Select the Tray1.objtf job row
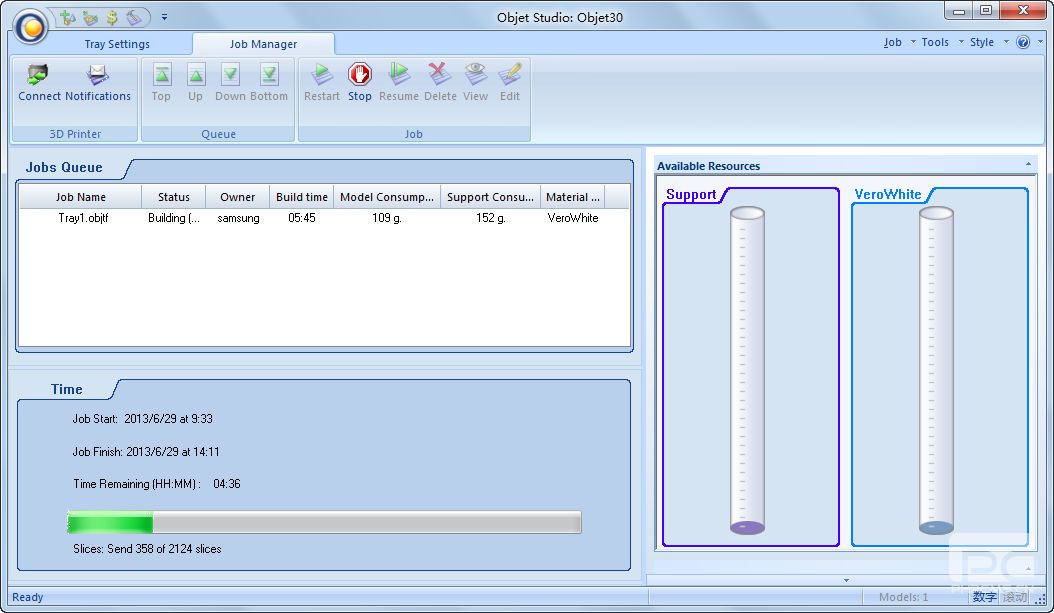Viewport: 1054px width, 613px height. 83,218
